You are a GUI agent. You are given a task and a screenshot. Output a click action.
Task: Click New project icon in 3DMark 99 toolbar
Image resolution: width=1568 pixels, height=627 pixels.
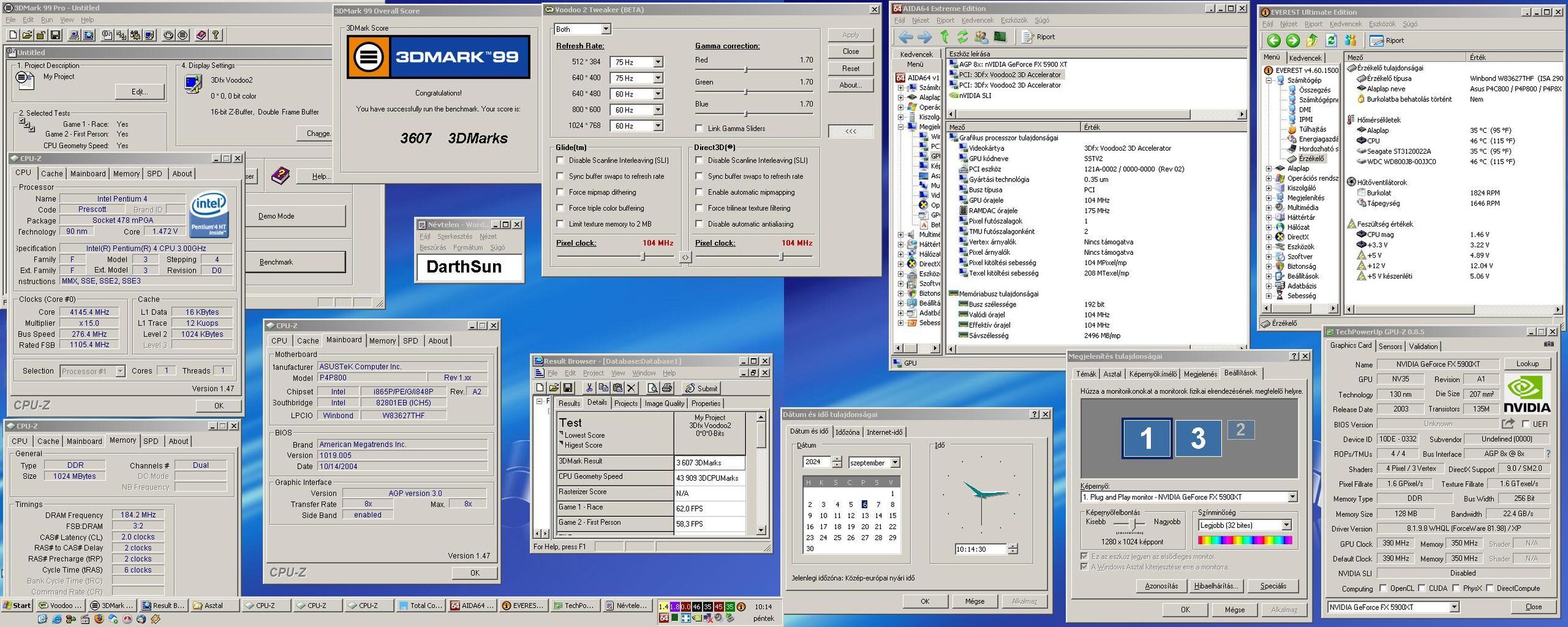point(13,35)
